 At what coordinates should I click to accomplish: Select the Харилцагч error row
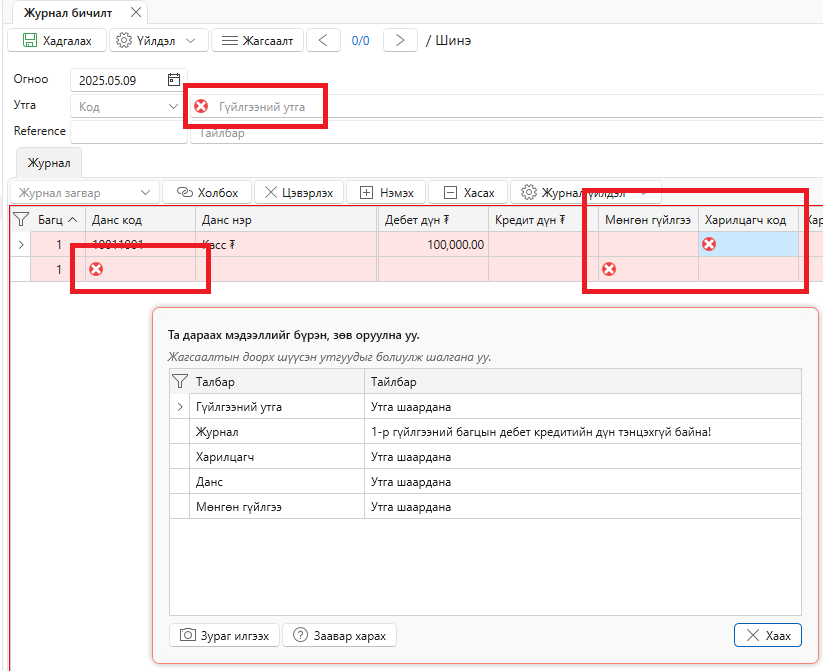(486, 457)
